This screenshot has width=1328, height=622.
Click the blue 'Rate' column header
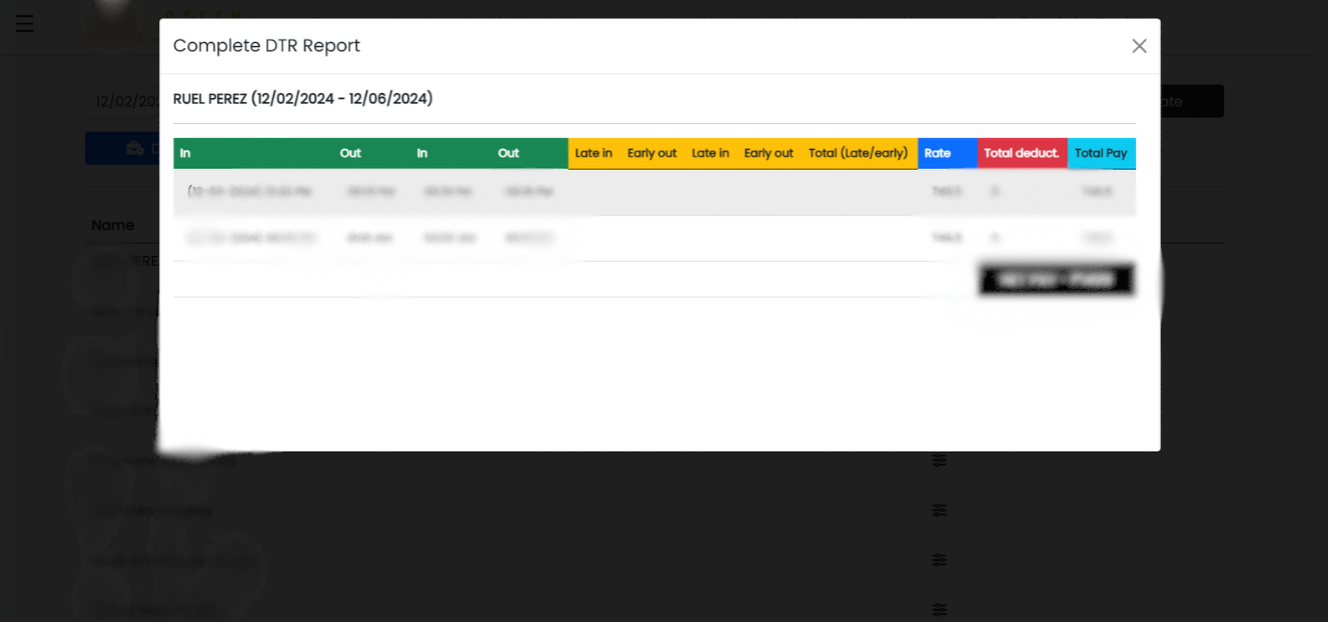pyautogui.click(x=938, y=153)
